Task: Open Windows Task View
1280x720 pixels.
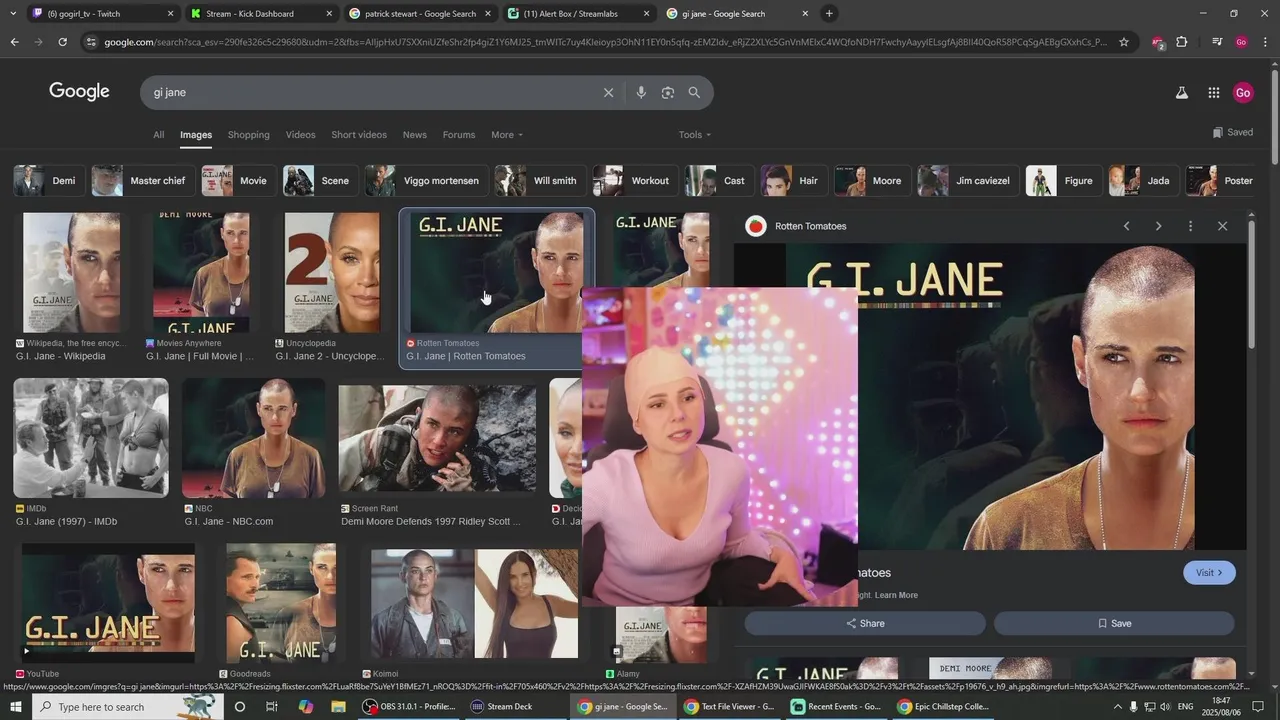Action: point(271,707)
